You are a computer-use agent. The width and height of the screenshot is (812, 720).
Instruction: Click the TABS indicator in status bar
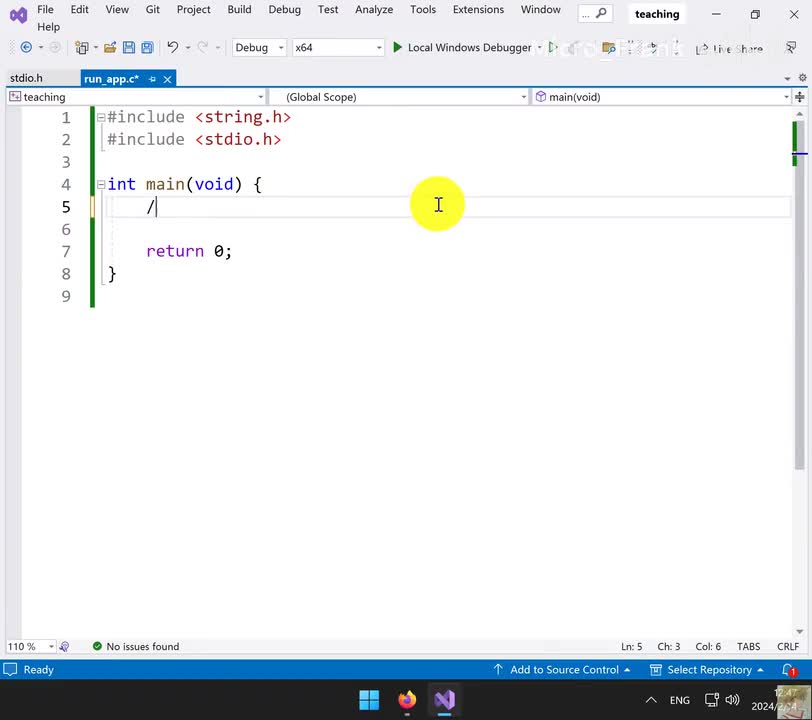tap(748, 646)
